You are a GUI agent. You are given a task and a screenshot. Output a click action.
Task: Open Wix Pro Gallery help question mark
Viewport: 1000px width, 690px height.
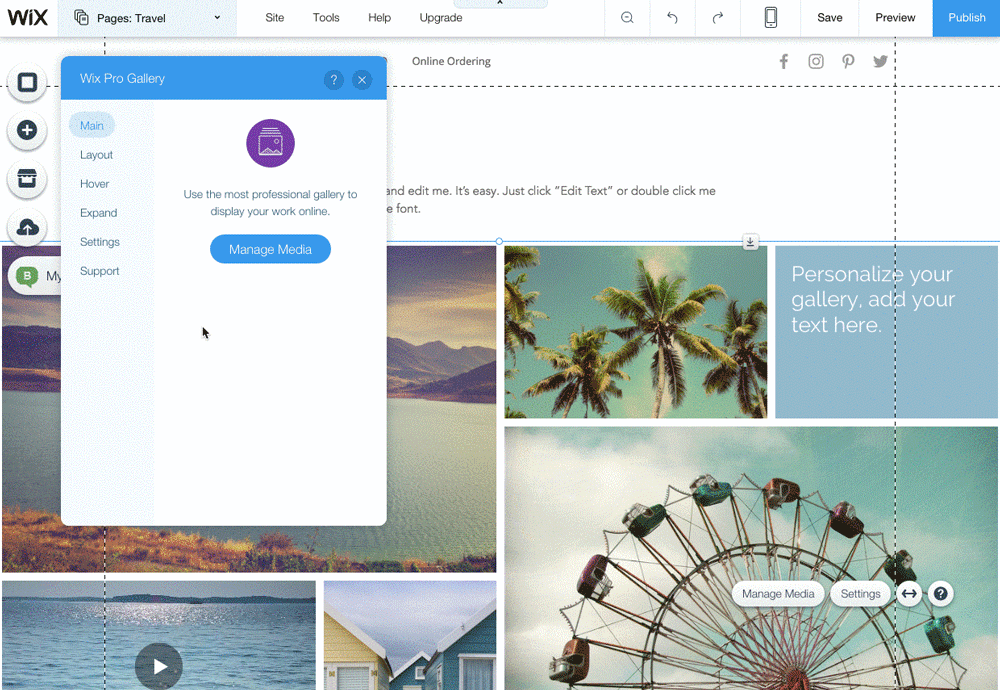[x=334, y=80]
